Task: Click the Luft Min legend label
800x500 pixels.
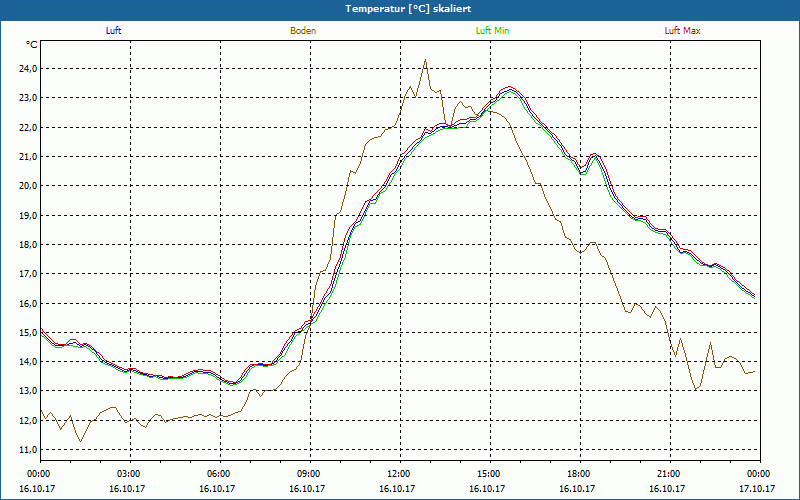Action: coord(492,31)
